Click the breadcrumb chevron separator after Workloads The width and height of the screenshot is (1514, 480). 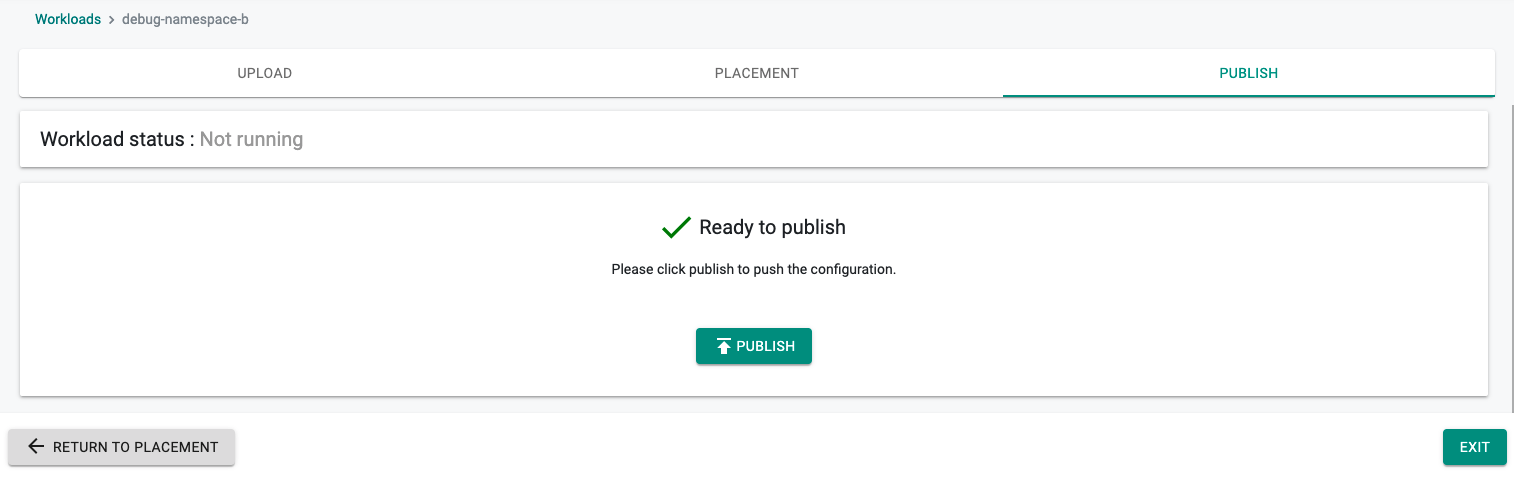(x=112, y=20)
